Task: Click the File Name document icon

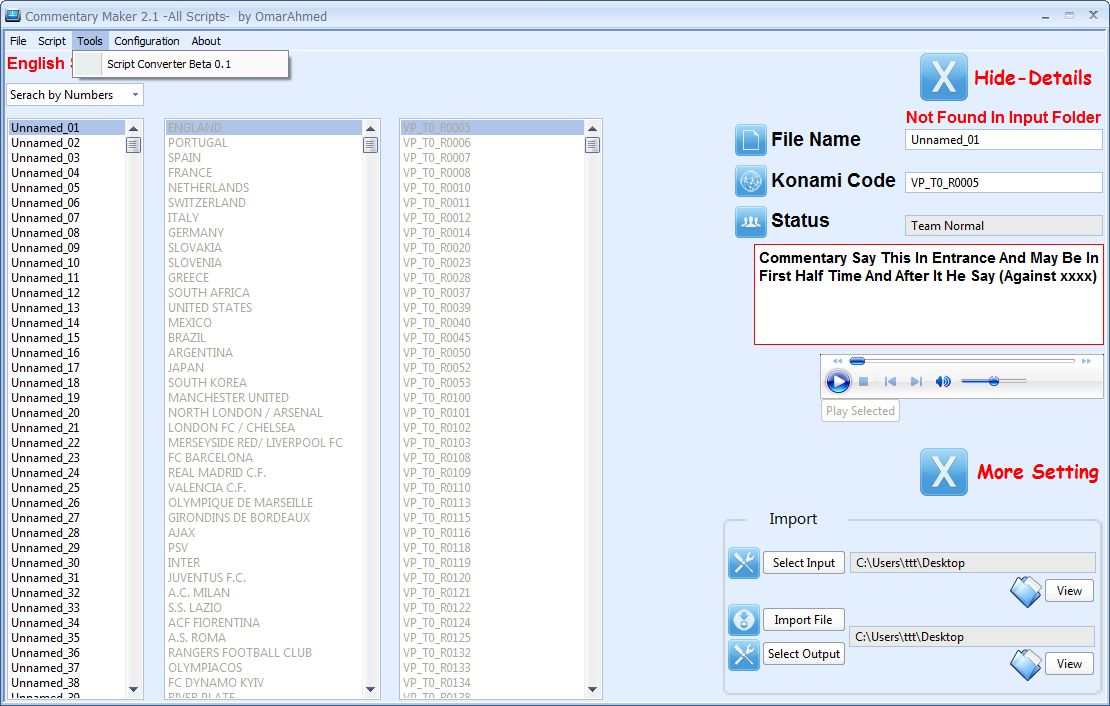Action: [x=750, y=140]
